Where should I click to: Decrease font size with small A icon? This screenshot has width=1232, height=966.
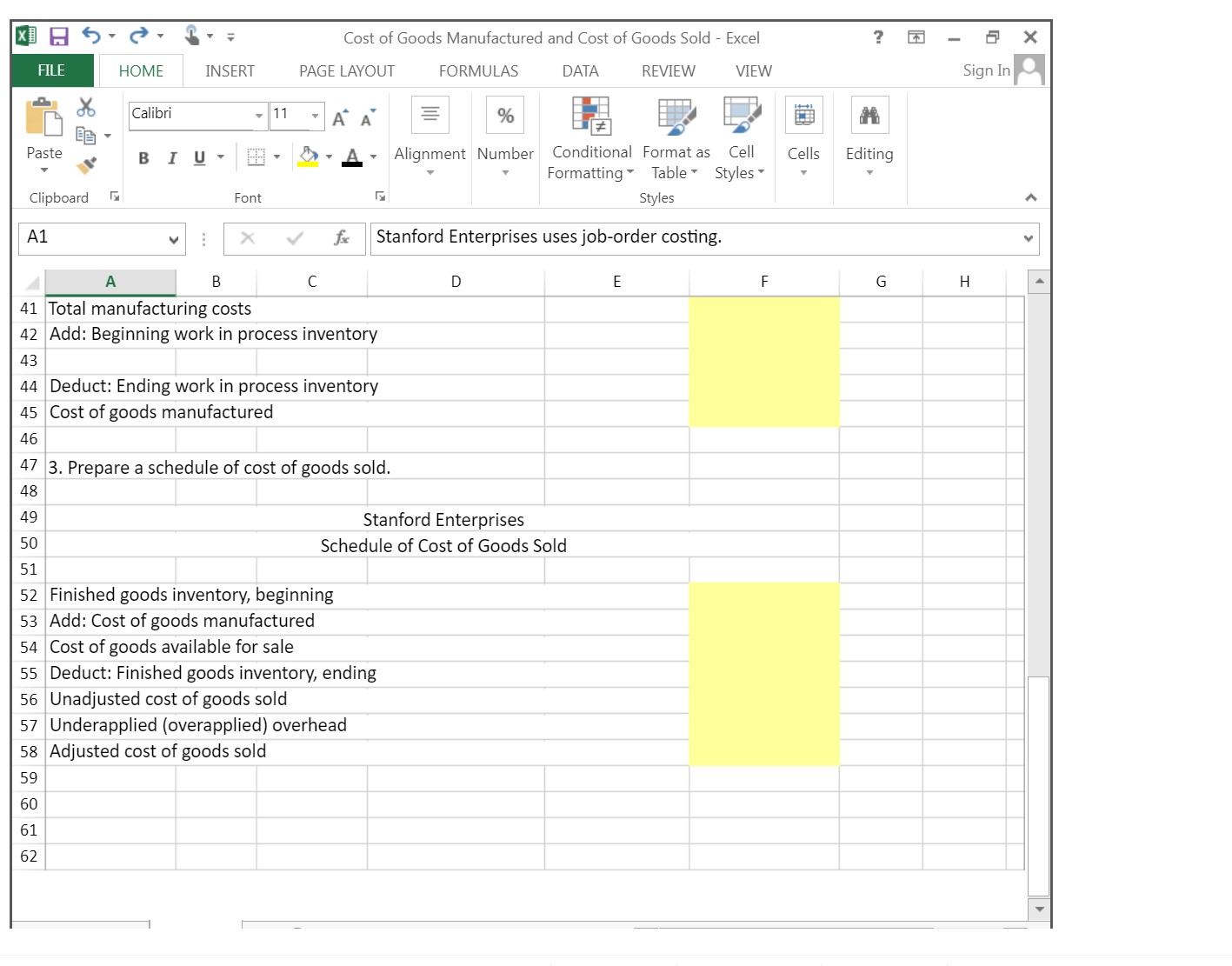point(368,117)
